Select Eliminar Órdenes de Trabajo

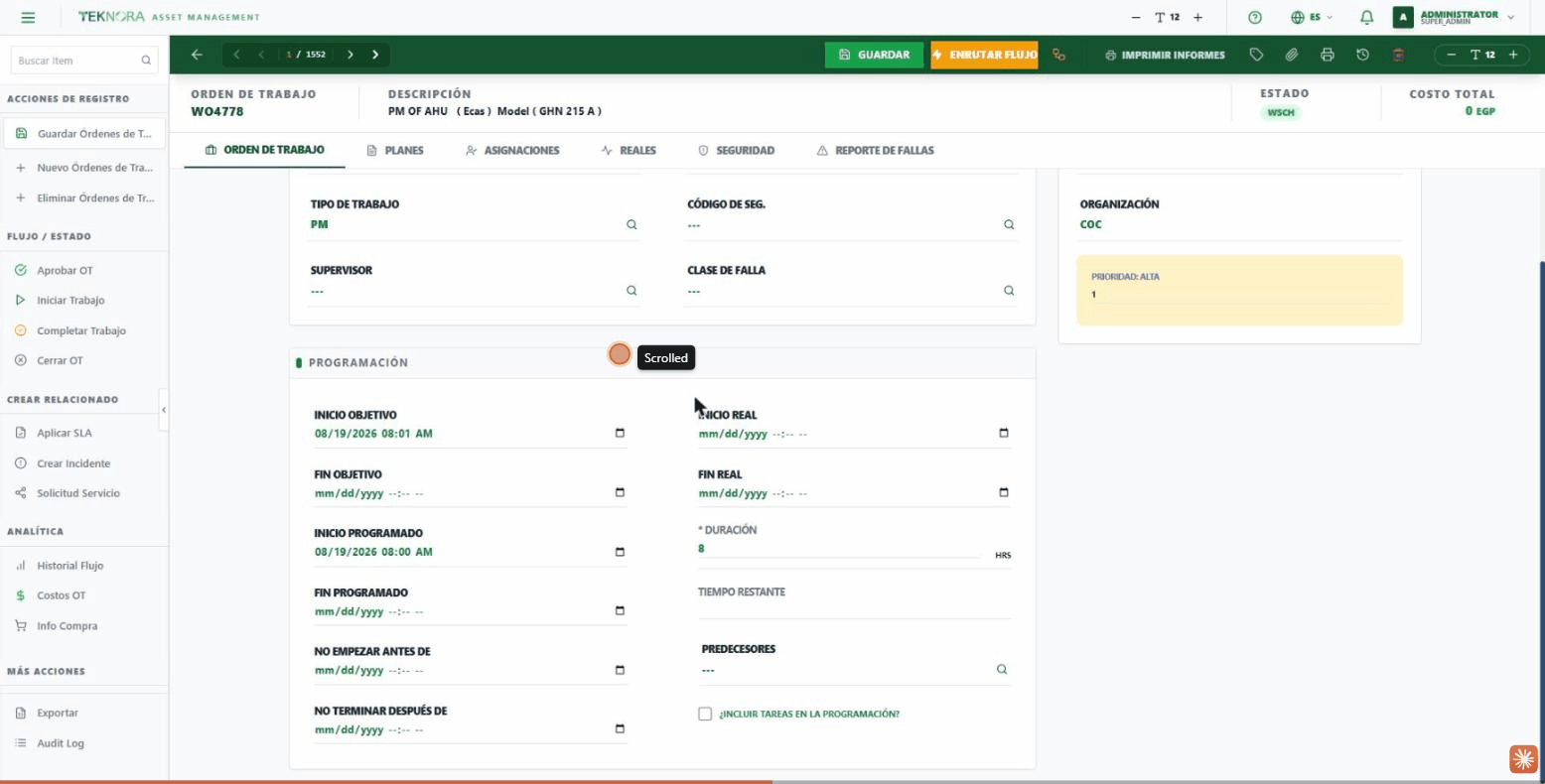pyautogui.click(x=84, y=197)
